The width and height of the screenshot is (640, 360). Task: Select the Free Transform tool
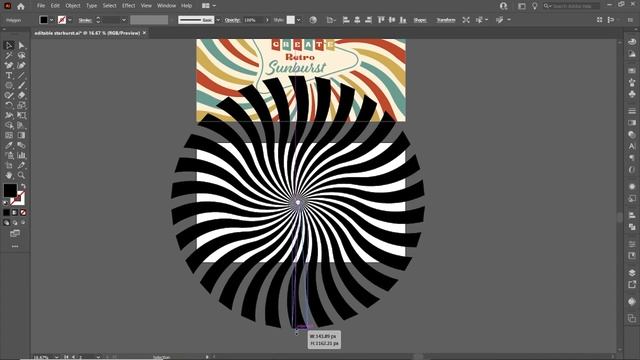point(21,115)
